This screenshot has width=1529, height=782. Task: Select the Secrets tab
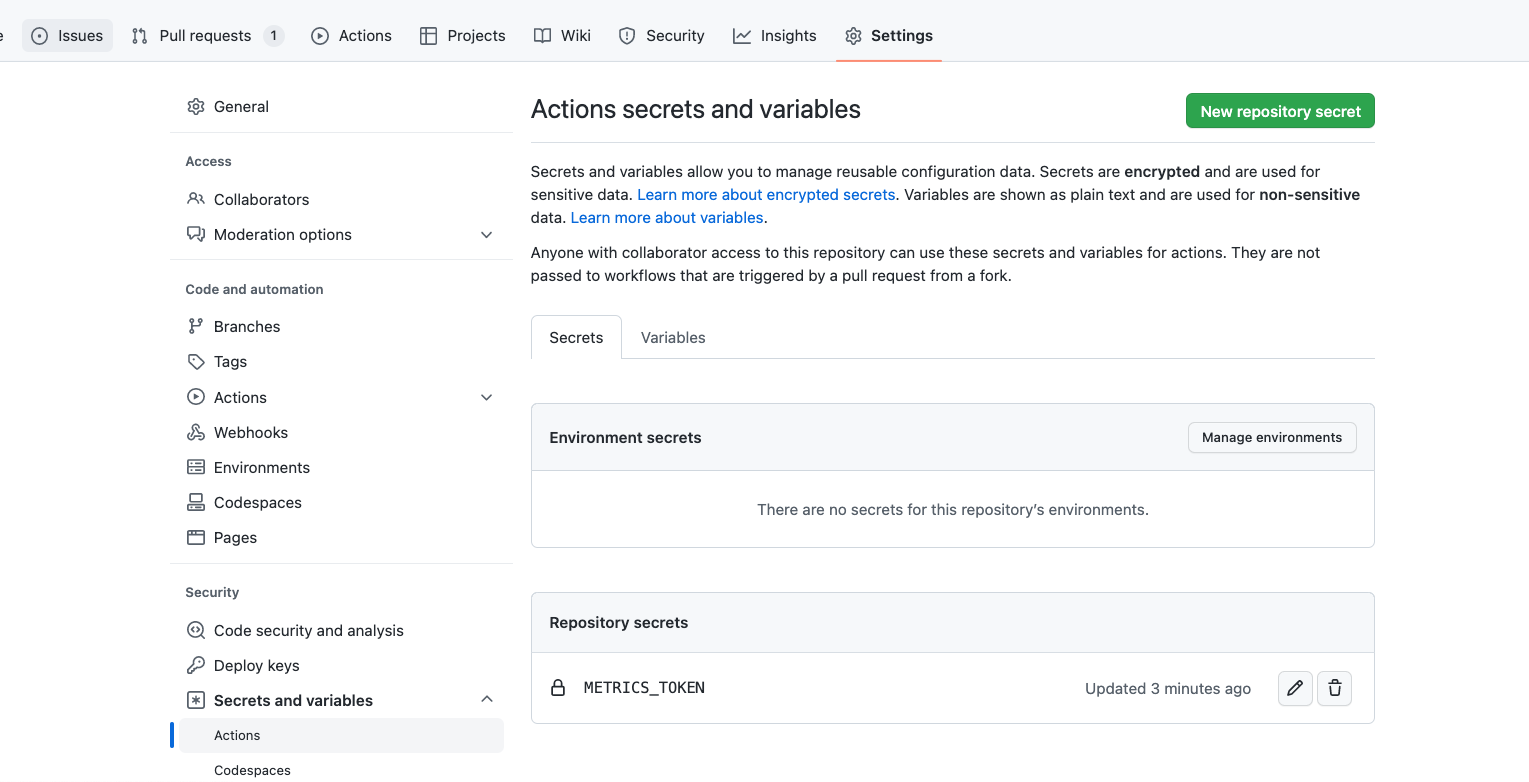(x=576, y=338)
